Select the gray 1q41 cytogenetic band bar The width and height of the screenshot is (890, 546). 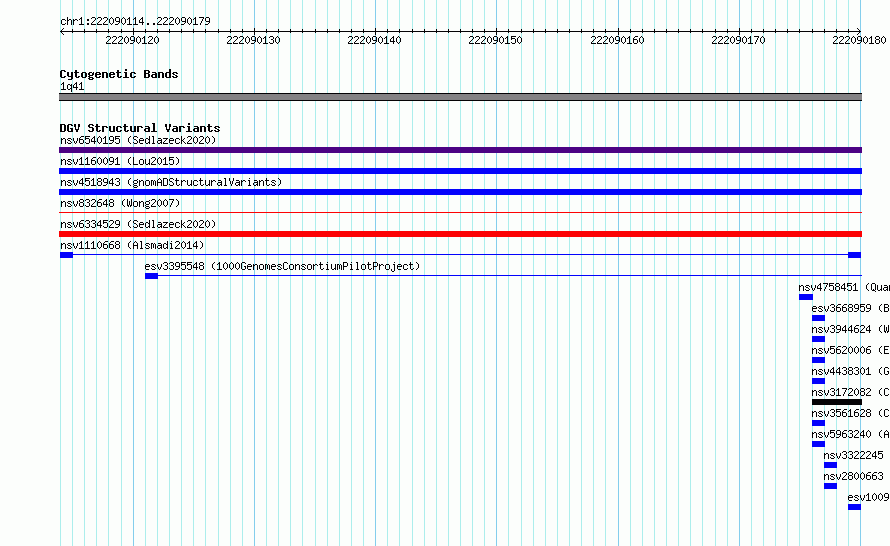pyautogui.click(x=460, y=97)
